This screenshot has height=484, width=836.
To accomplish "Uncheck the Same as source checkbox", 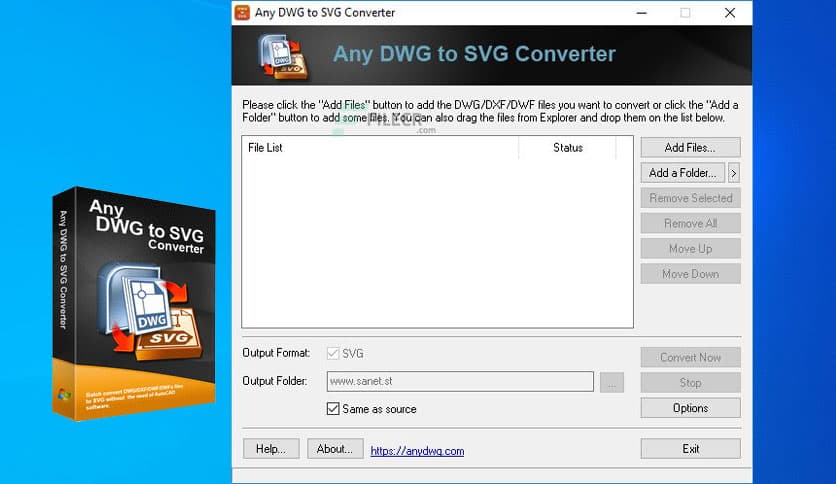I will [x=333, y=409].
